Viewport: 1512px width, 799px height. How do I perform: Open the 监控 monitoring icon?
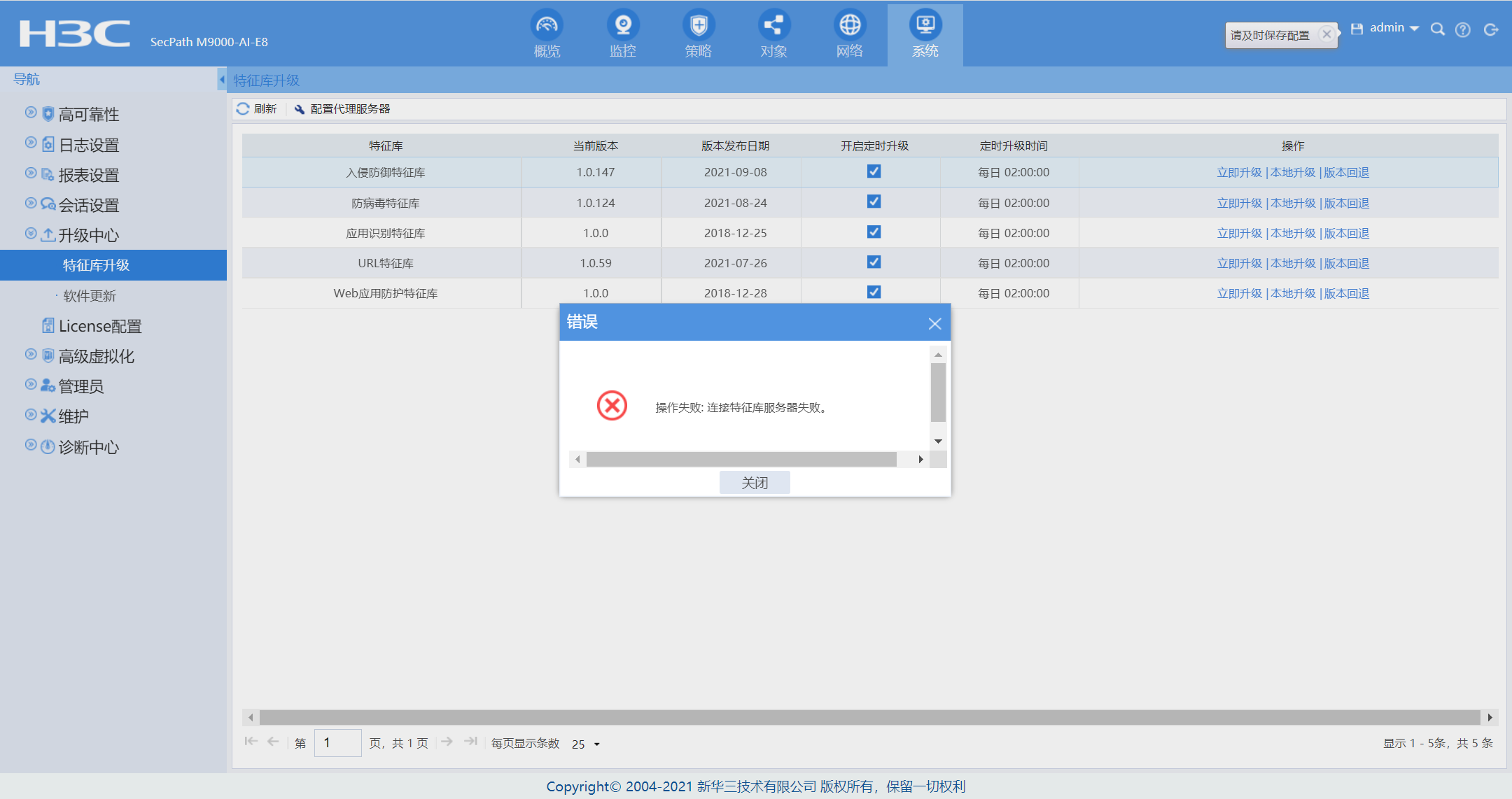click(x=622, y=26)
